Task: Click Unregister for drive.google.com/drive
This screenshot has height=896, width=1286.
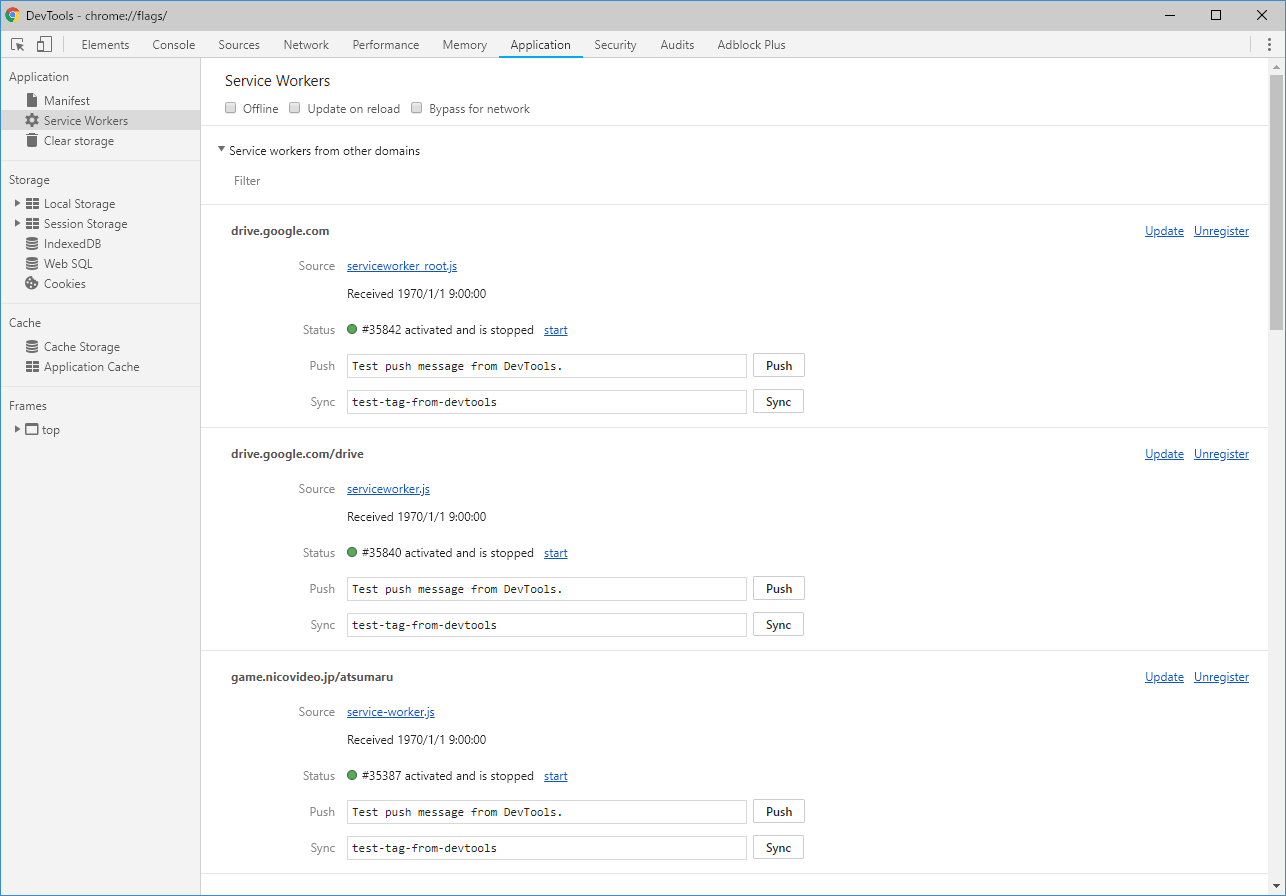Action: 1221,454
